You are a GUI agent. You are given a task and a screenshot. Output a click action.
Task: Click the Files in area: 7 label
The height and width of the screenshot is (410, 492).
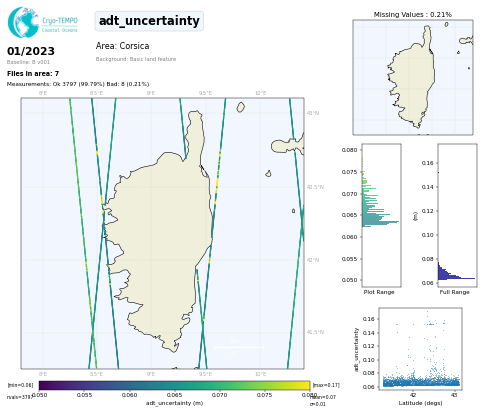(33, 74)
